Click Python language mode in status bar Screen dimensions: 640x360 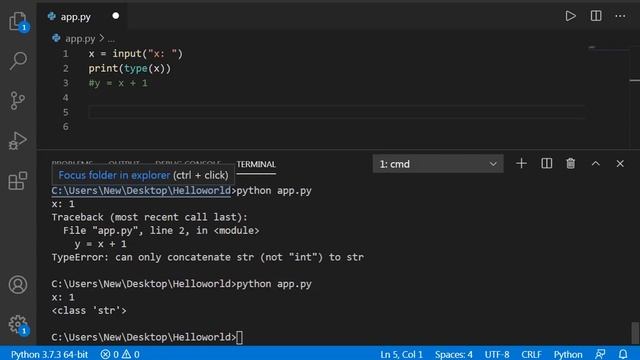pos(568,354)
